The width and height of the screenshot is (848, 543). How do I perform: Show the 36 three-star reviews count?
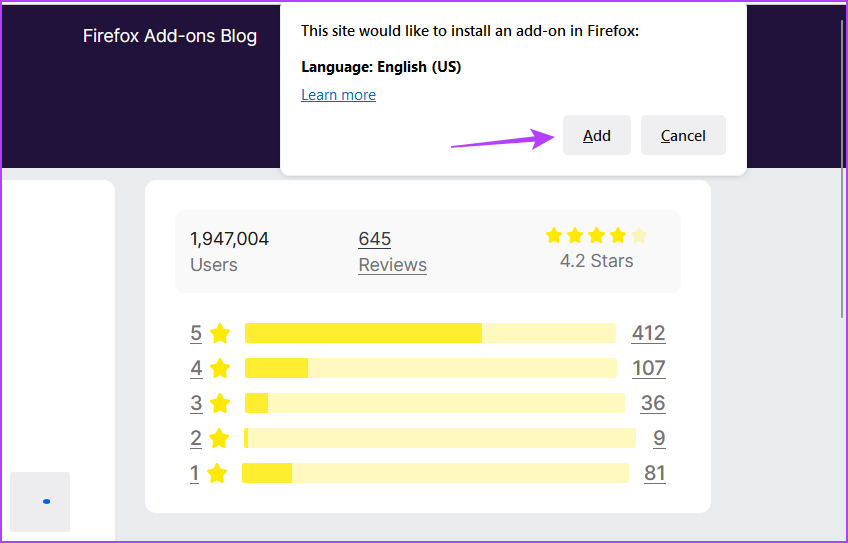(653, 403)
